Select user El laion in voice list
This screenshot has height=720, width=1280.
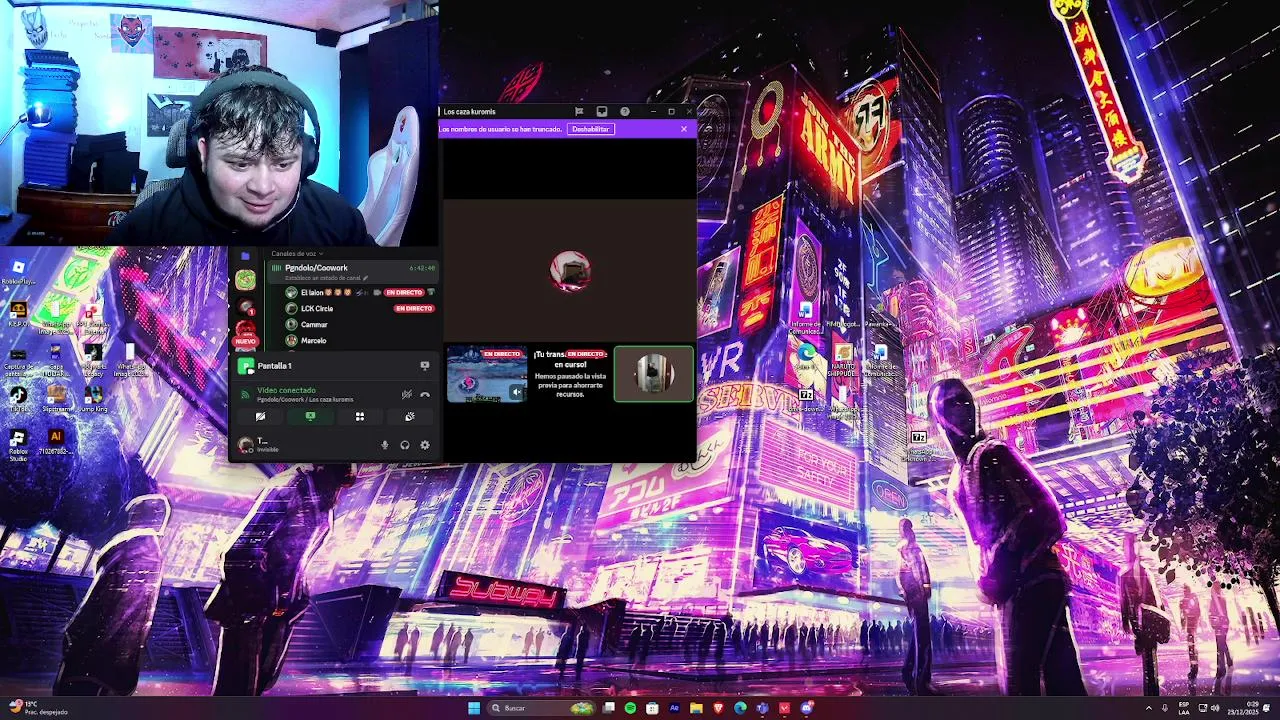(312, 292)
